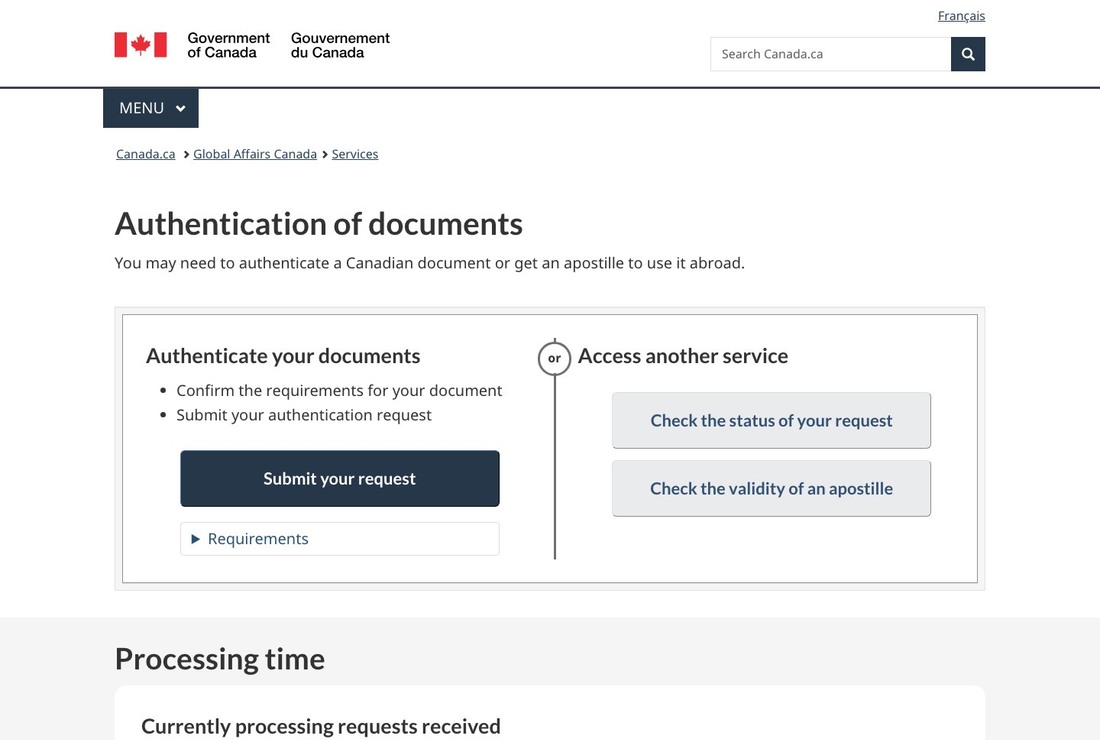1100x740 pixels.
Task: Expand the Requirements details section
Action: [x=340, y=539]
